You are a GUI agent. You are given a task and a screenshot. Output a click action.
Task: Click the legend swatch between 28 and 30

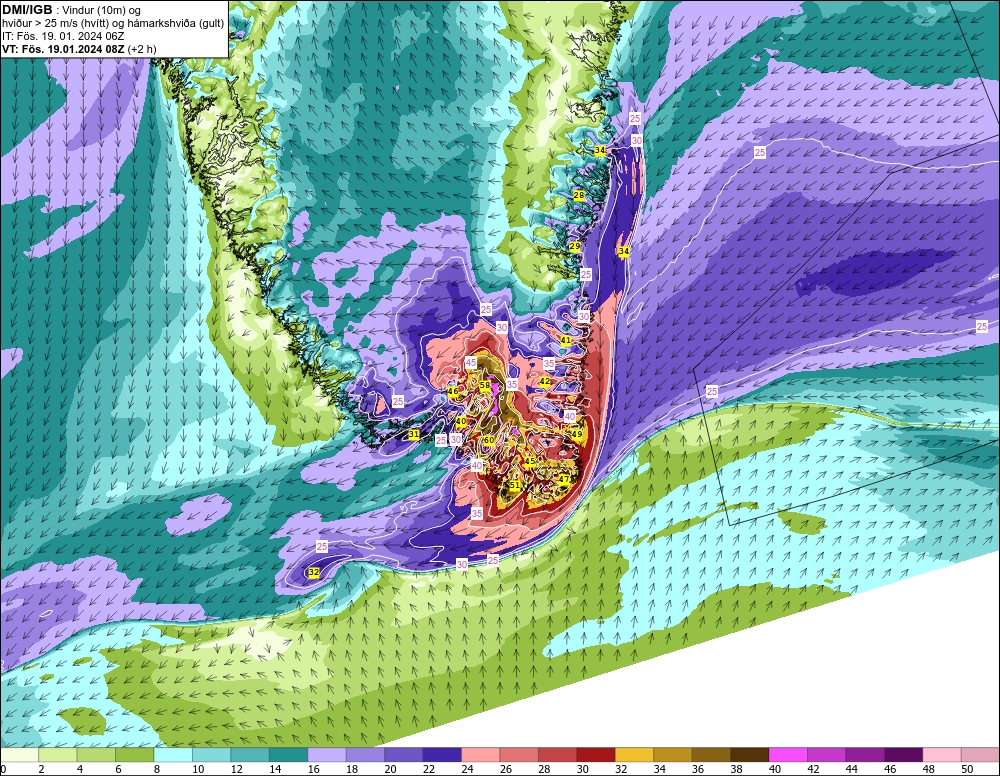pos(557,755)
